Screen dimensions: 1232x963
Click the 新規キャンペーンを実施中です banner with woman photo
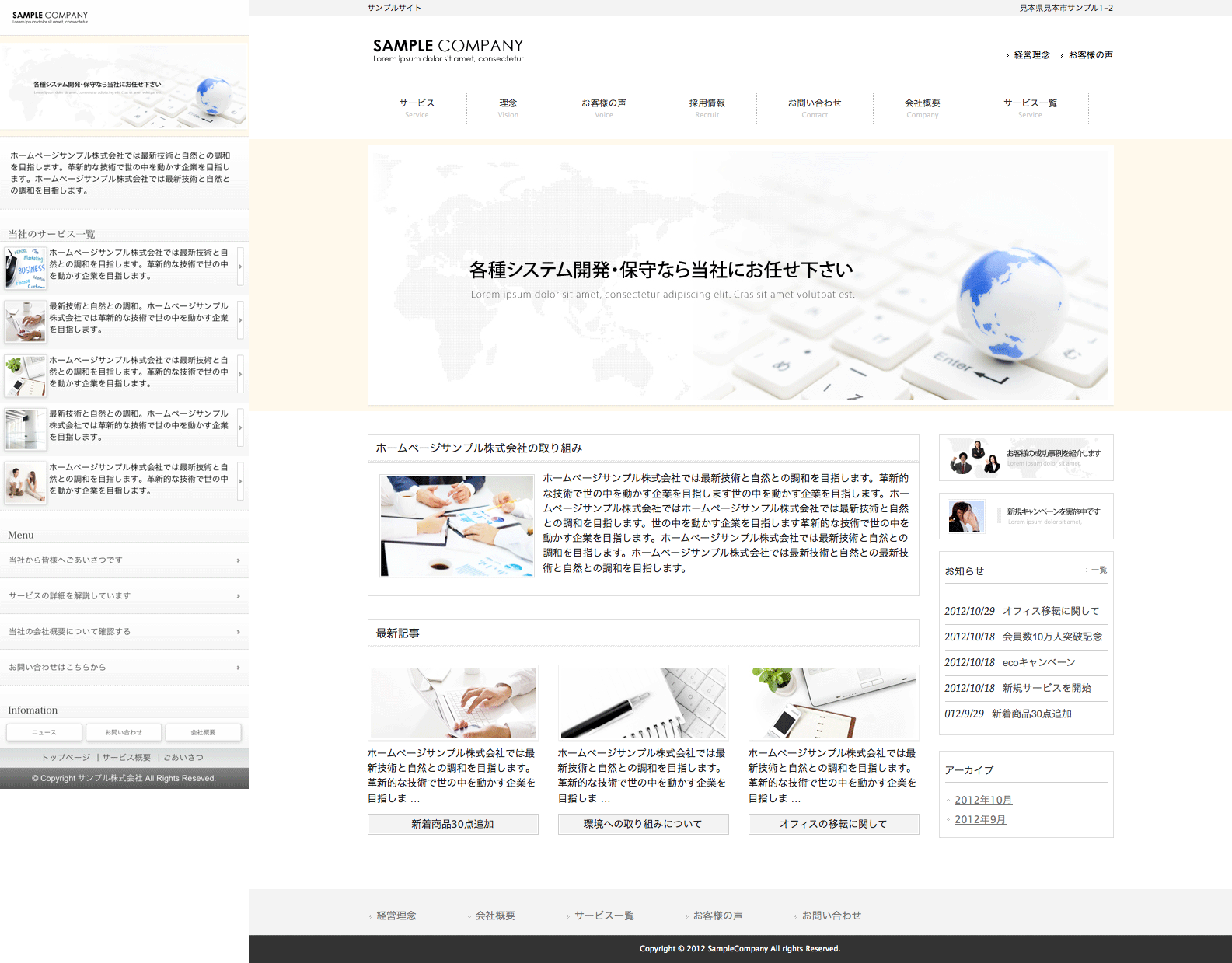click(x=1026, y=516)
